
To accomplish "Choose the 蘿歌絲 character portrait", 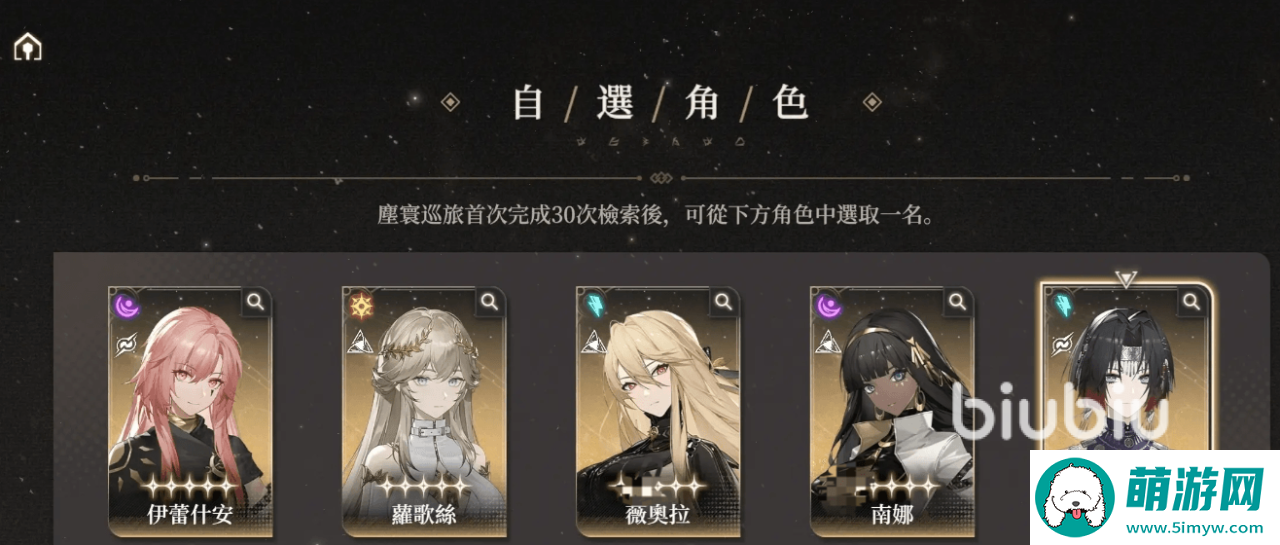I will [x=424, y=411].
